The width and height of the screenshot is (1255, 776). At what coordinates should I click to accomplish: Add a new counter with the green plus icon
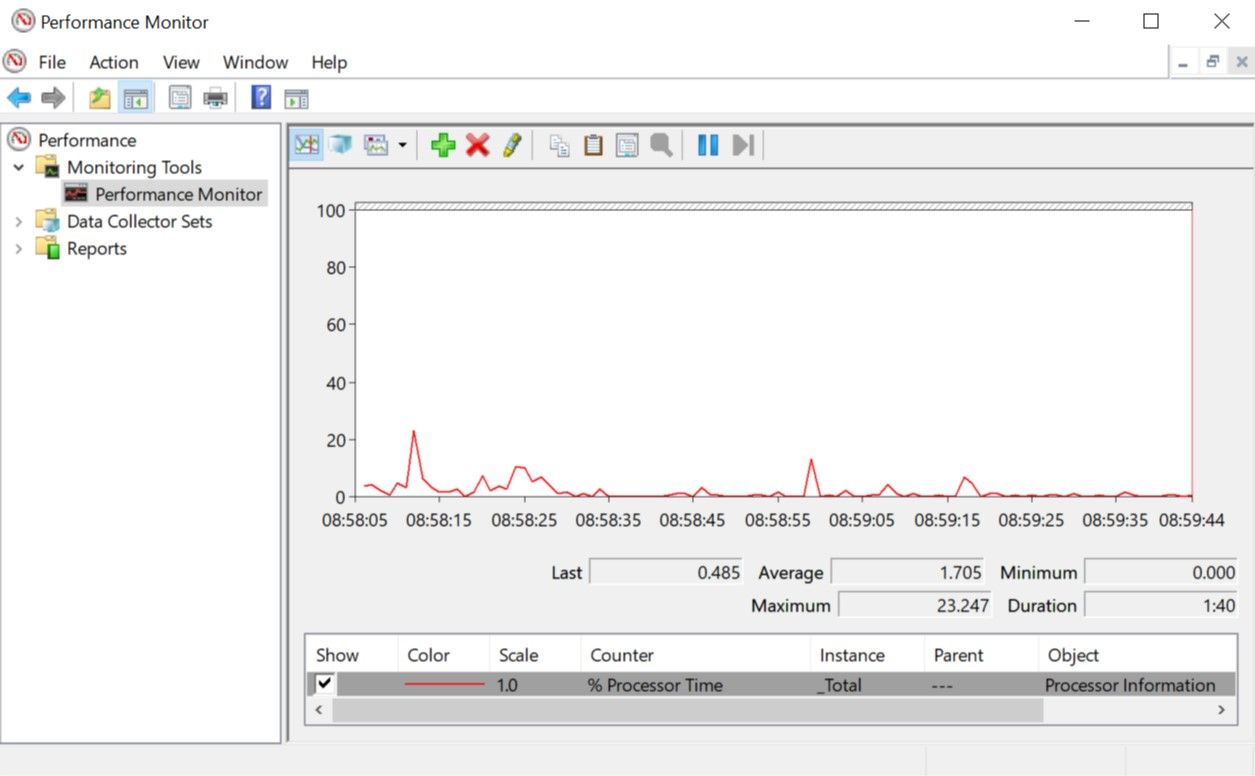pos(443,144)
